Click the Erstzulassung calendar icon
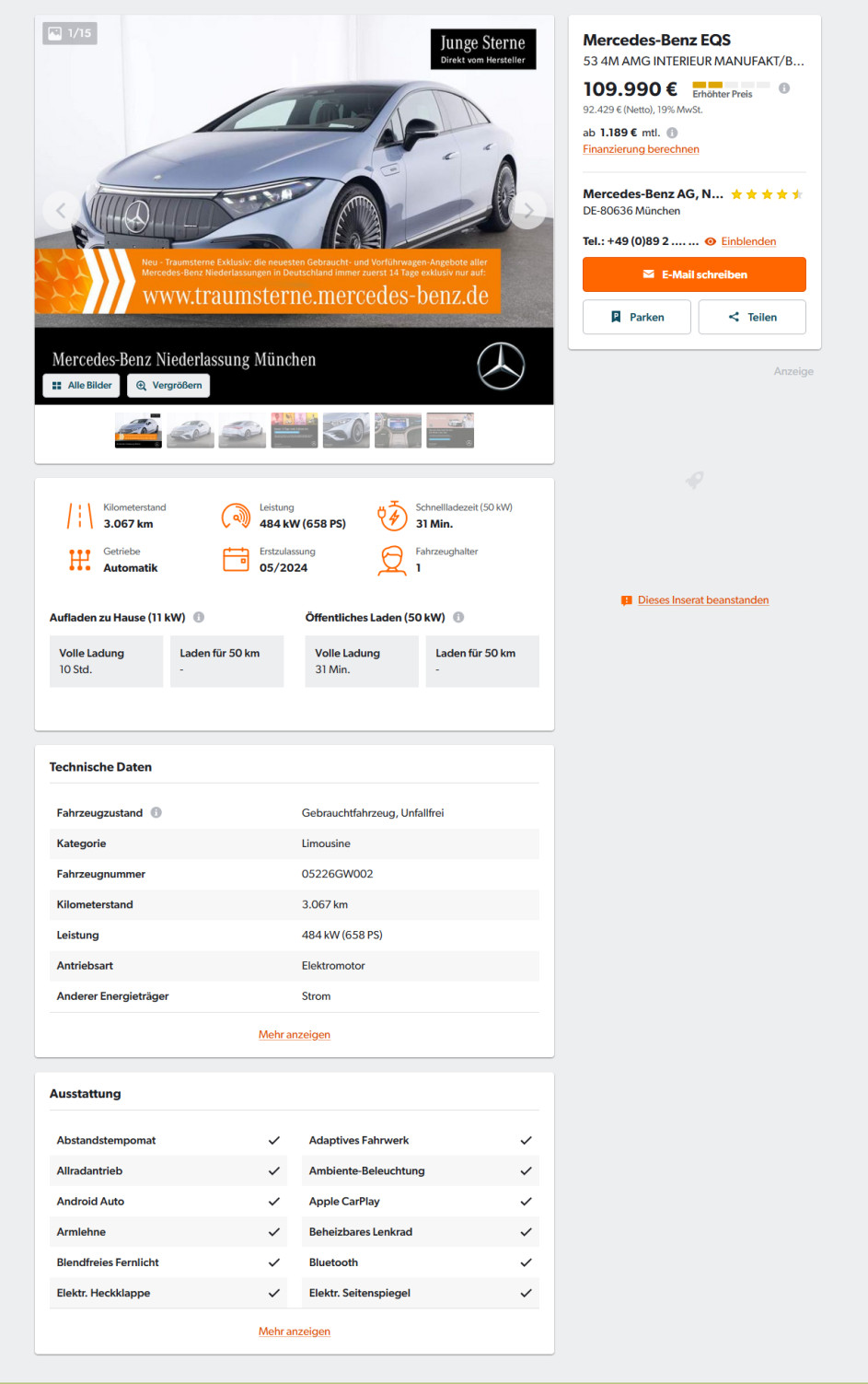 click(x=236, y=560)
